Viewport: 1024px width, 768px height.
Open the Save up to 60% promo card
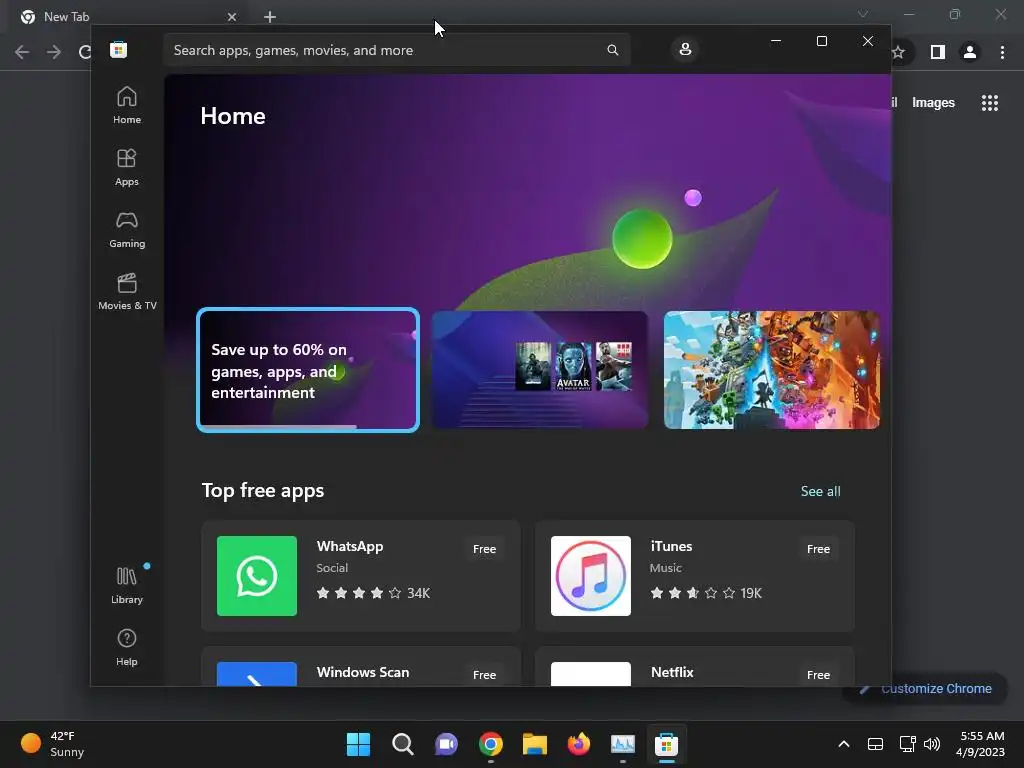tap(308, 370)
